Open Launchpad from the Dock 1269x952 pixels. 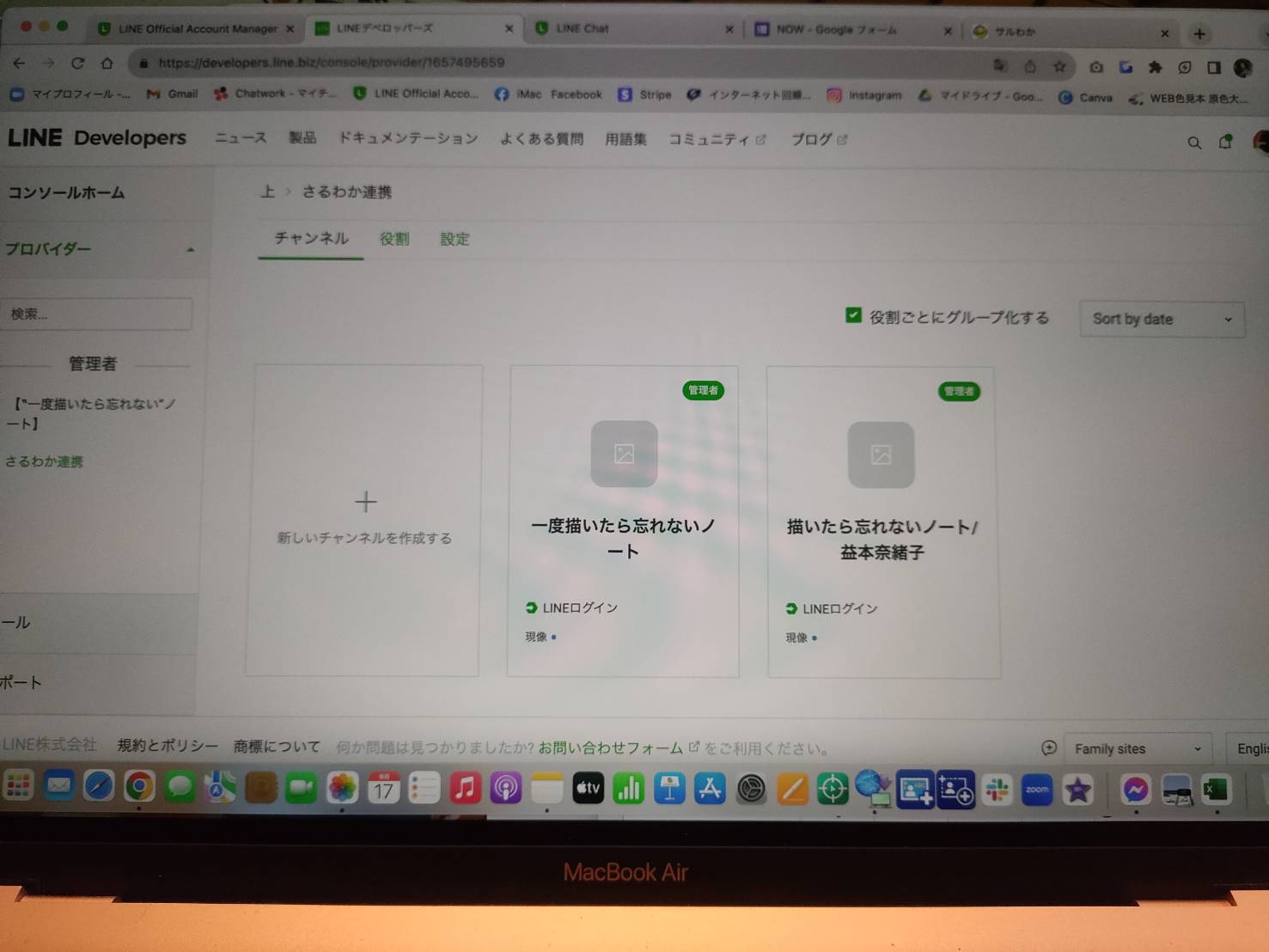click(x=18, y=785)
